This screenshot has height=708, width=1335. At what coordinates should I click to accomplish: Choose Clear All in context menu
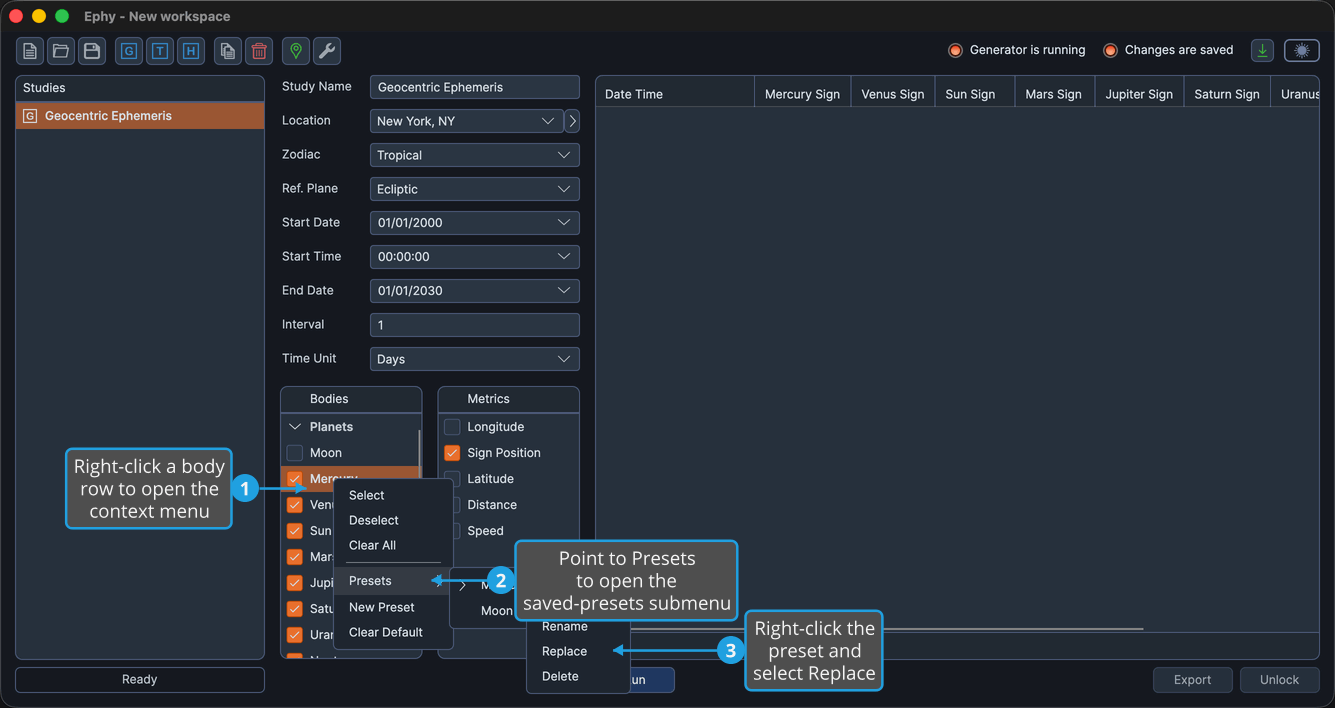(x=393, y=546)
